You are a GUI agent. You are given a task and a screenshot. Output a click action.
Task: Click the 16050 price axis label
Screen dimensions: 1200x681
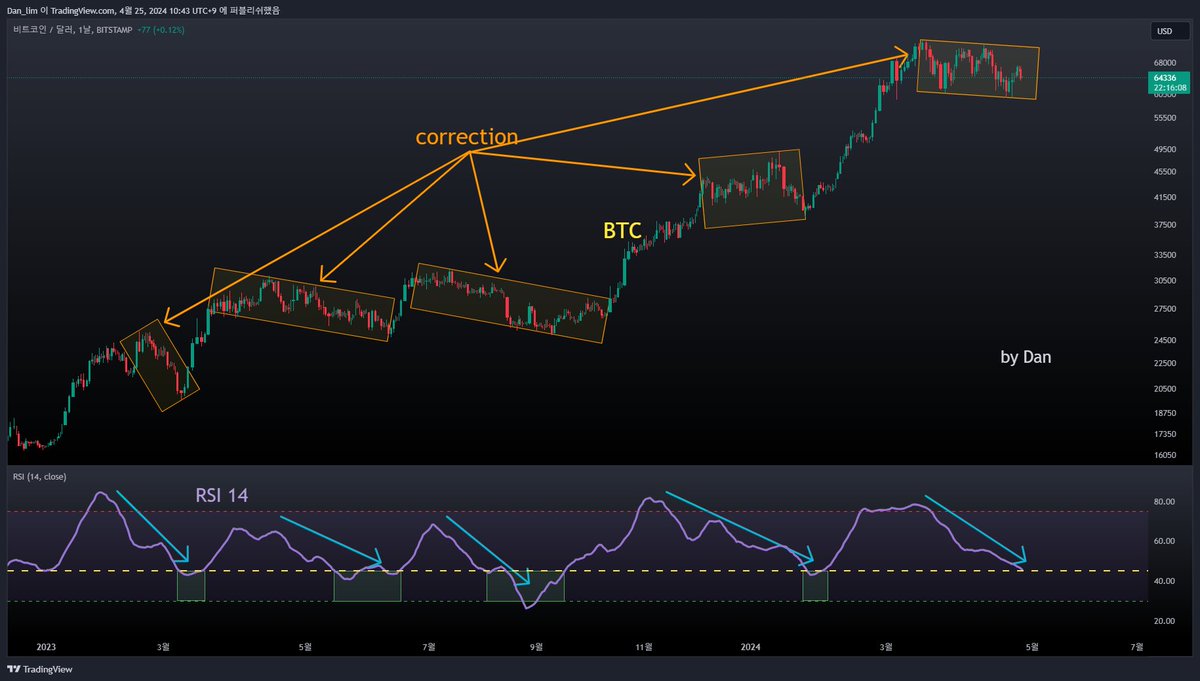(1163, 455)
